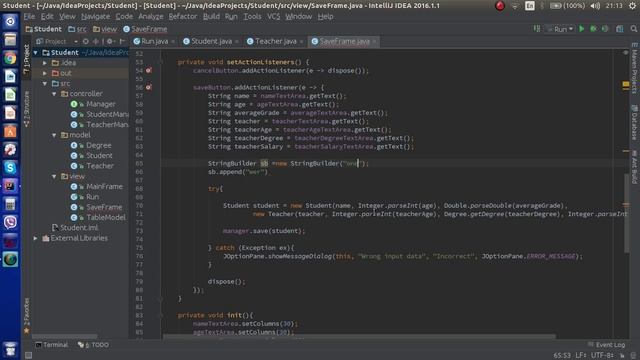
Task: Select MainFrame class in project tree
Action: point(104,187)
